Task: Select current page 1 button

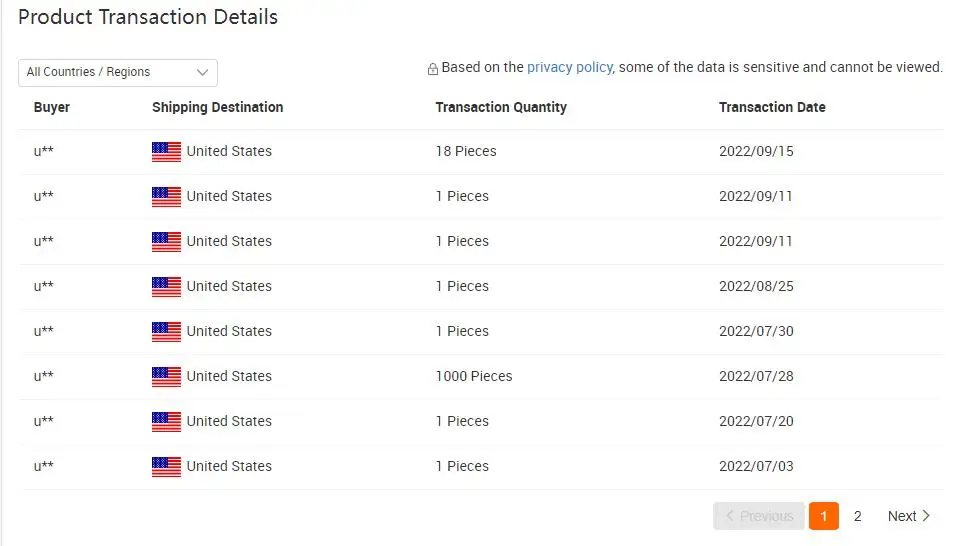Action: (823, 516)
